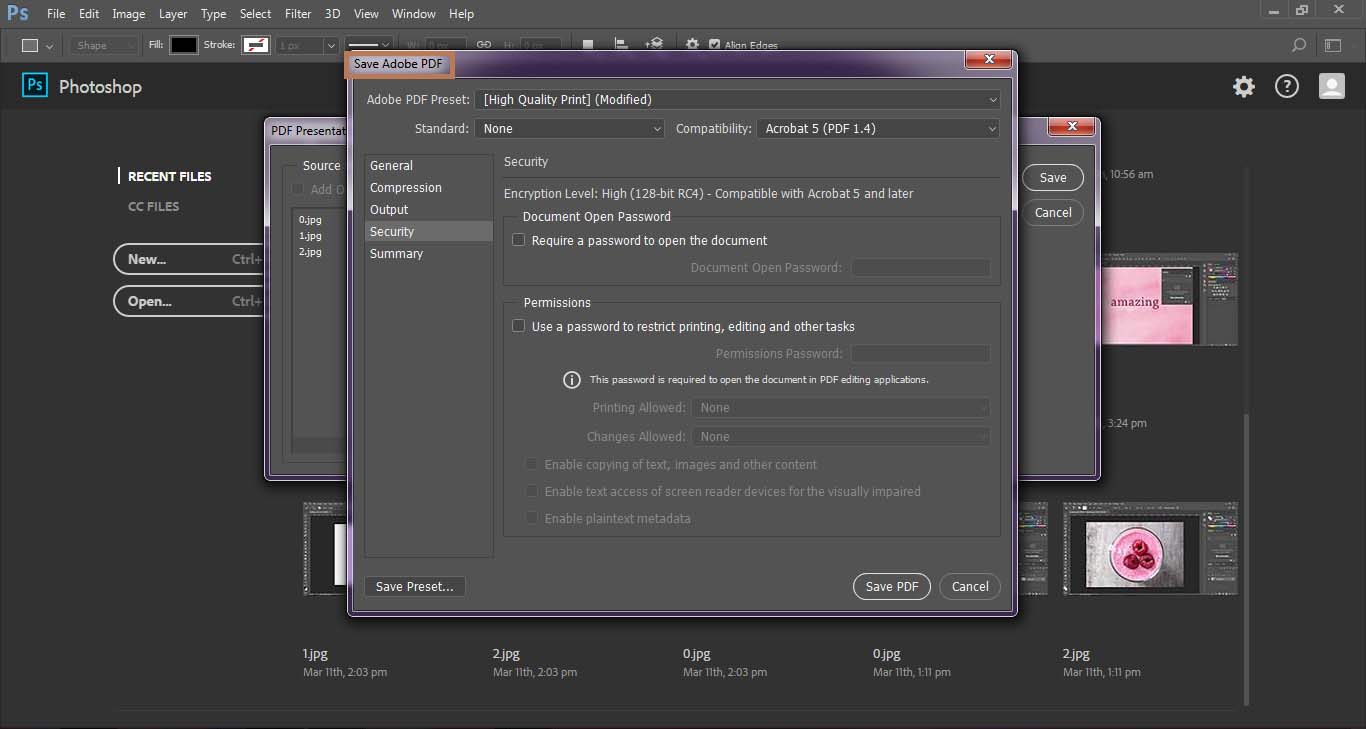The width and height of the screenshot is (1366, 729).
Task: Open the path arrangement icon
Action: coord(654,45)
